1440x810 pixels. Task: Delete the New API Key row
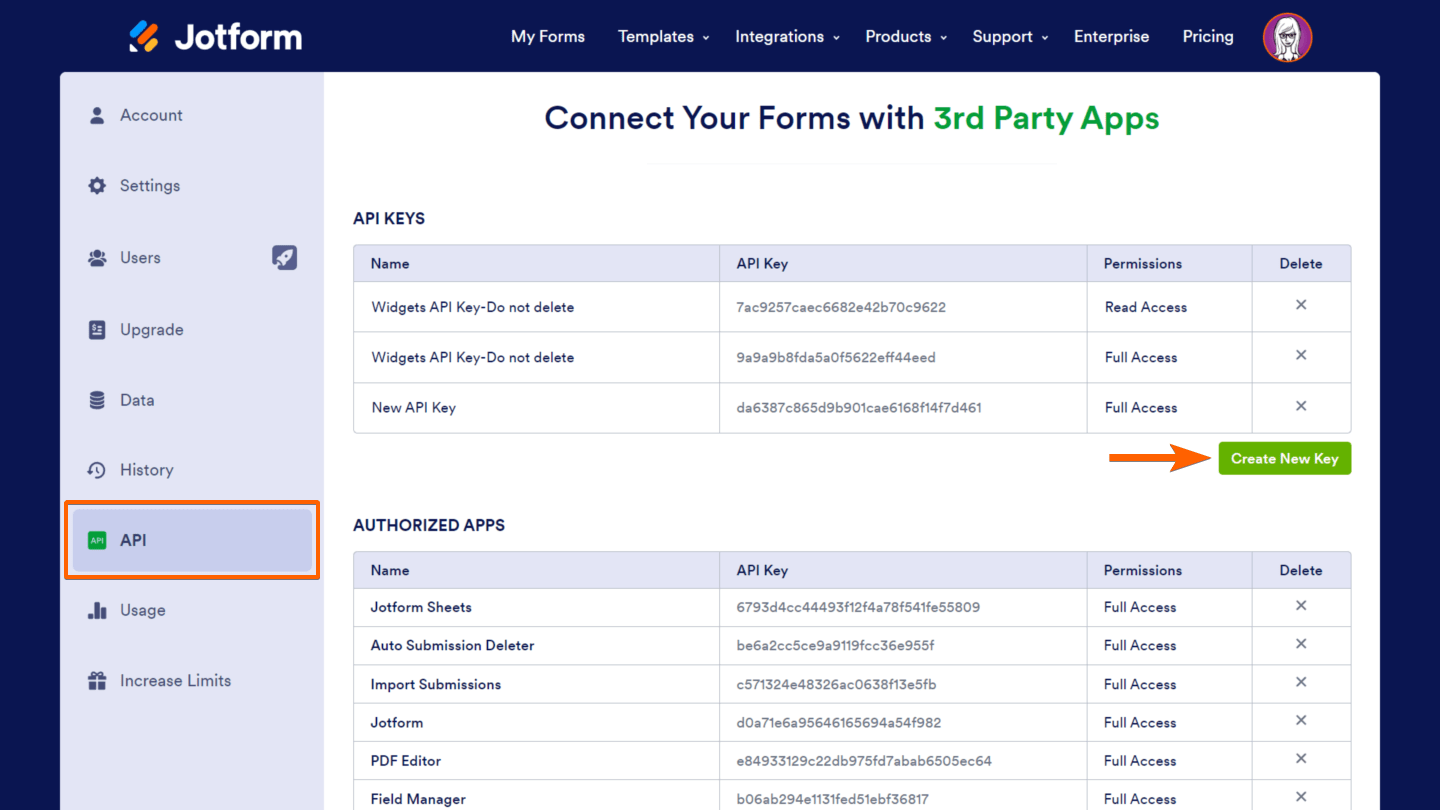pyautogui.click(x=1301, y=406)
